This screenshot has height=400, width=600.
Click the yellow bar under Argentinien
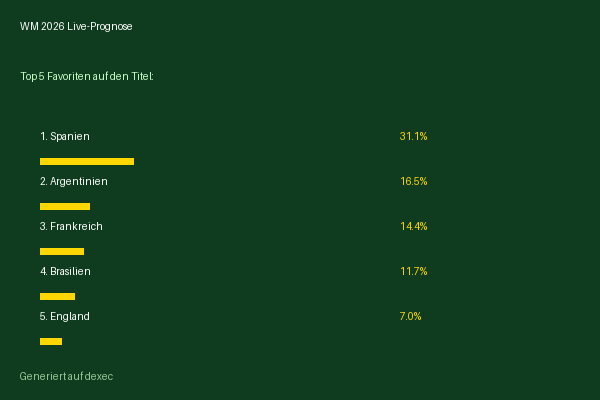point(65,207)
